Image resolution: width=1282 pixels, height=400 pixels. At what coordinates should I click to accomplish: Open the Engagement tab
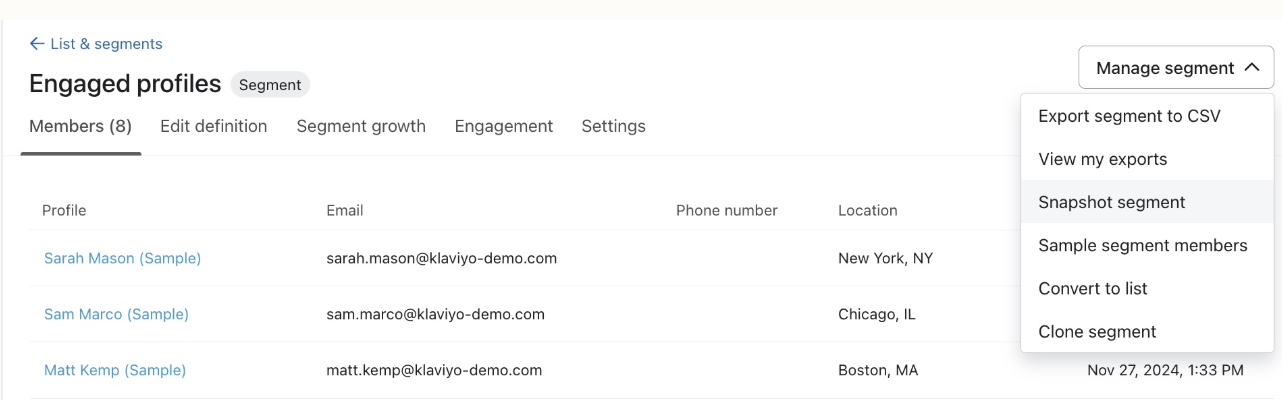[x=503, y=126]
